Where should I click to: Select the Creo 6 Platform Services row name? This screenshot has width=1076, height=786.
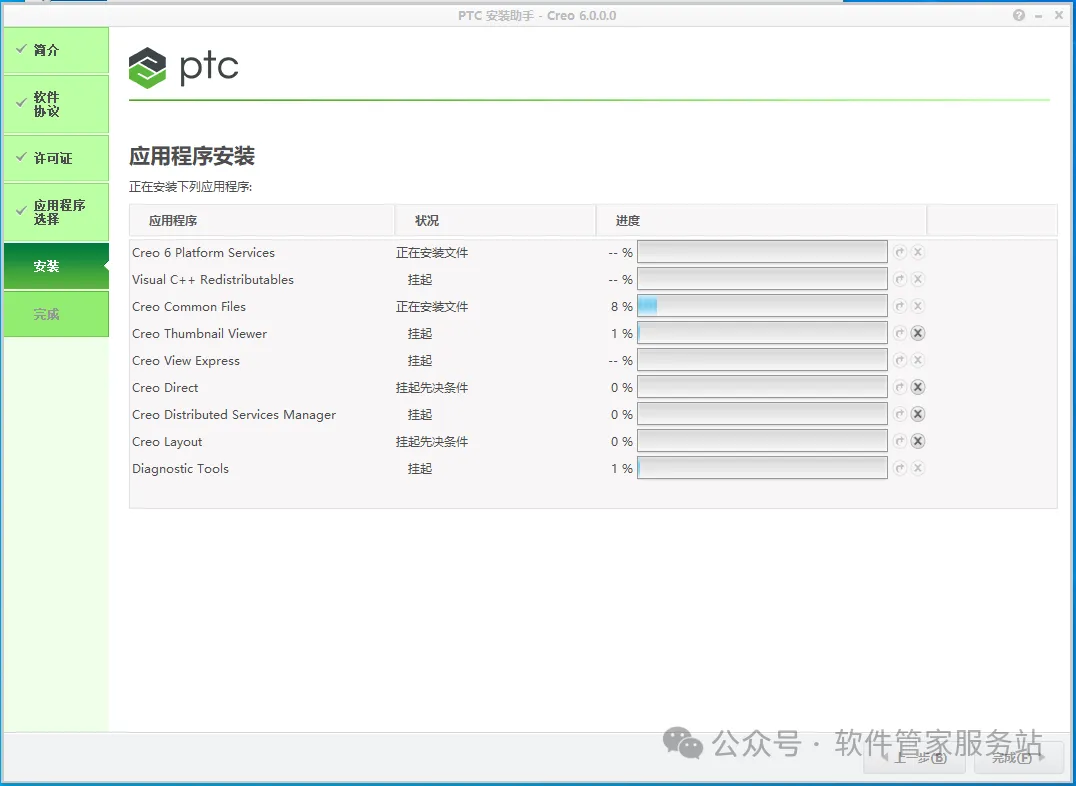(x=203, y=253)
